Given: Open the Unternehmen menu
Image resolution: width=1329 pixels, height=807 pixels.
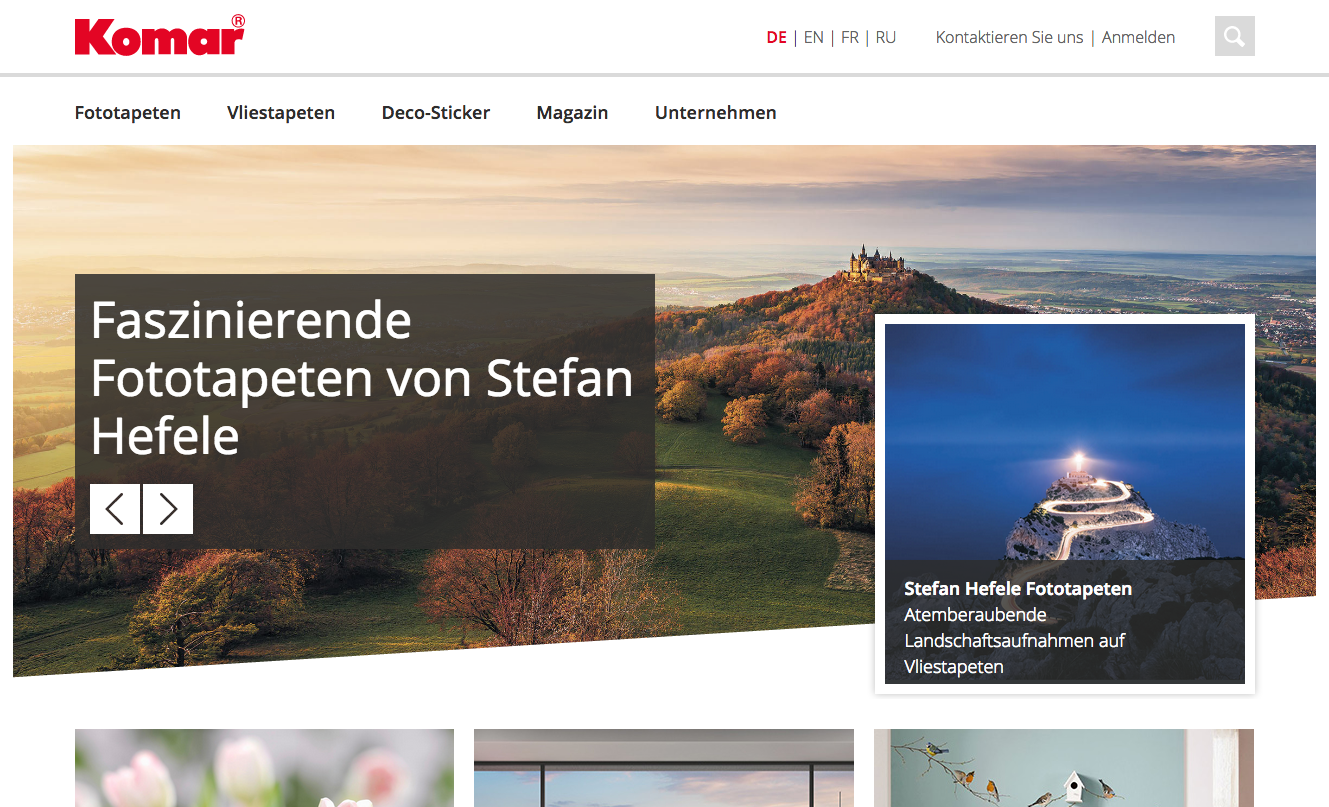Looking at the screenshot, I should point(716,113).
